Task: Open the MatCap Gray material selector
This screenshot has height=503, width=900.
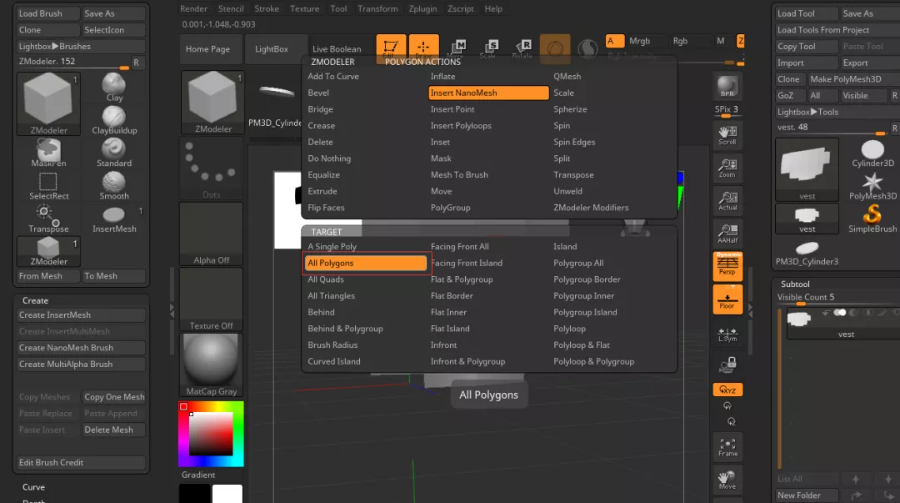Action: coord(211,365)
